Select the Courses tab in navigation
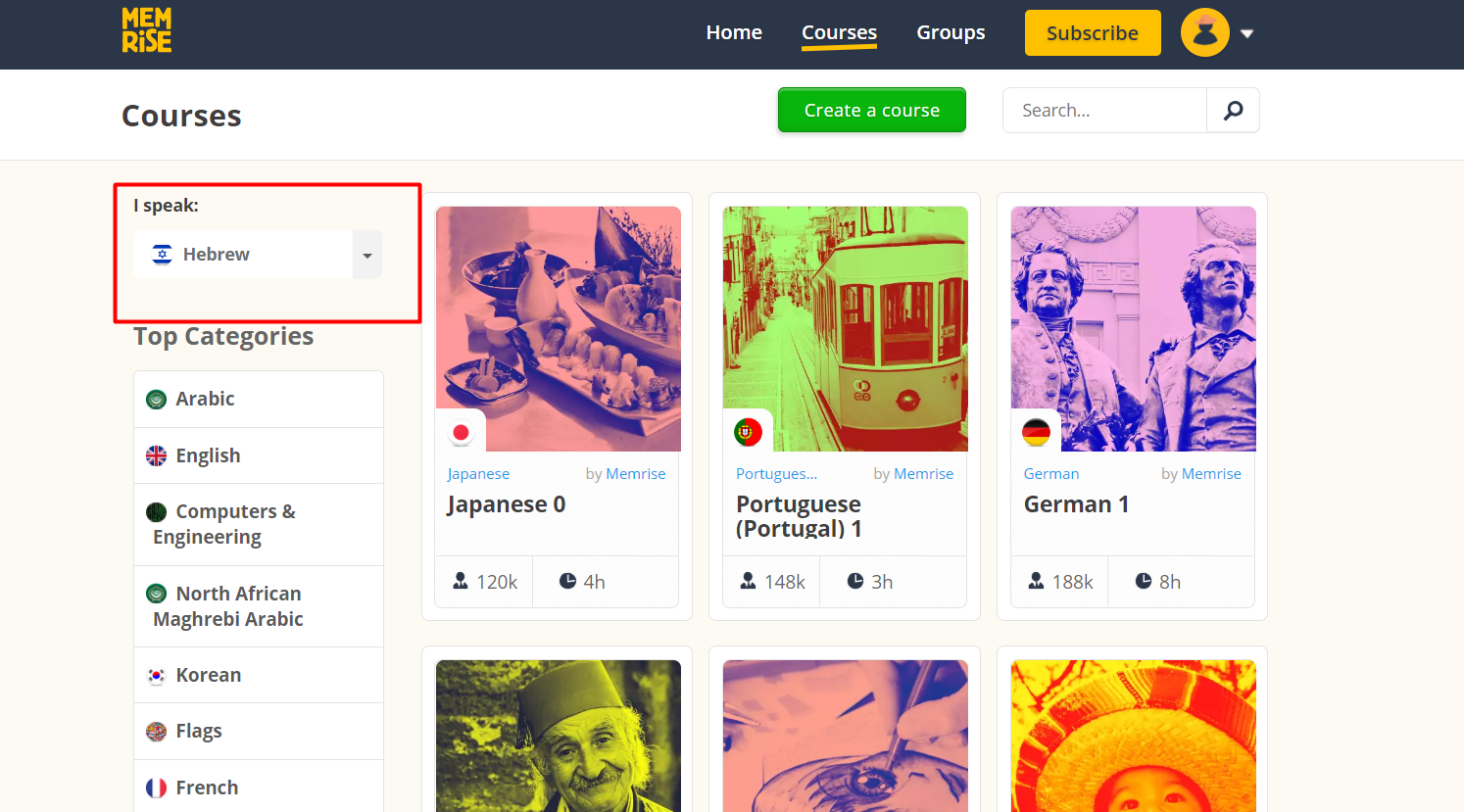This screenshot has height=812, width=1464. coord(839,32)
